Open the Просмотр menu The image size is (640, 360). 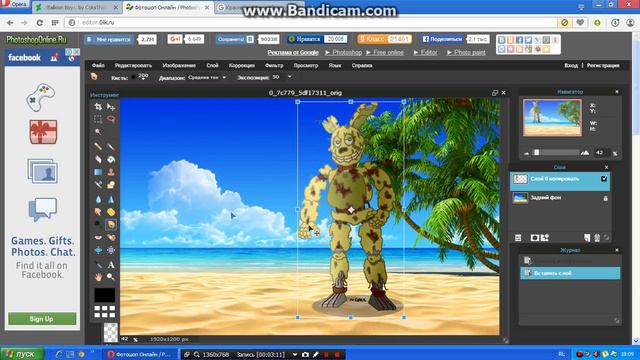305,65
